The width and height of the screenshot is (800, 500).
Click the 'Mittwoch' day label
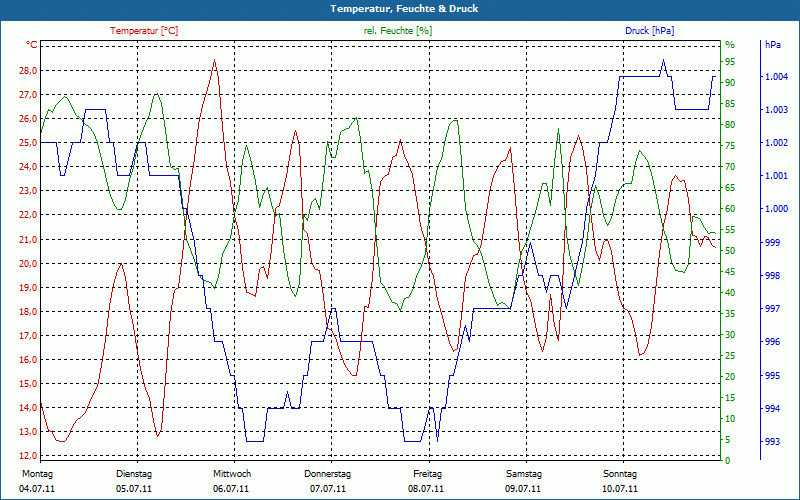(x=232, y=474)
